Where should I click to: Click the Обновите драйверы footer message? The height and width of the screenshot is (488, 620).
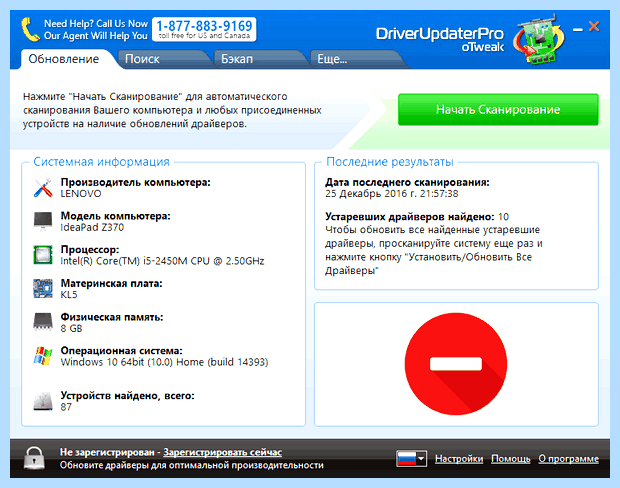click(192, 465)
